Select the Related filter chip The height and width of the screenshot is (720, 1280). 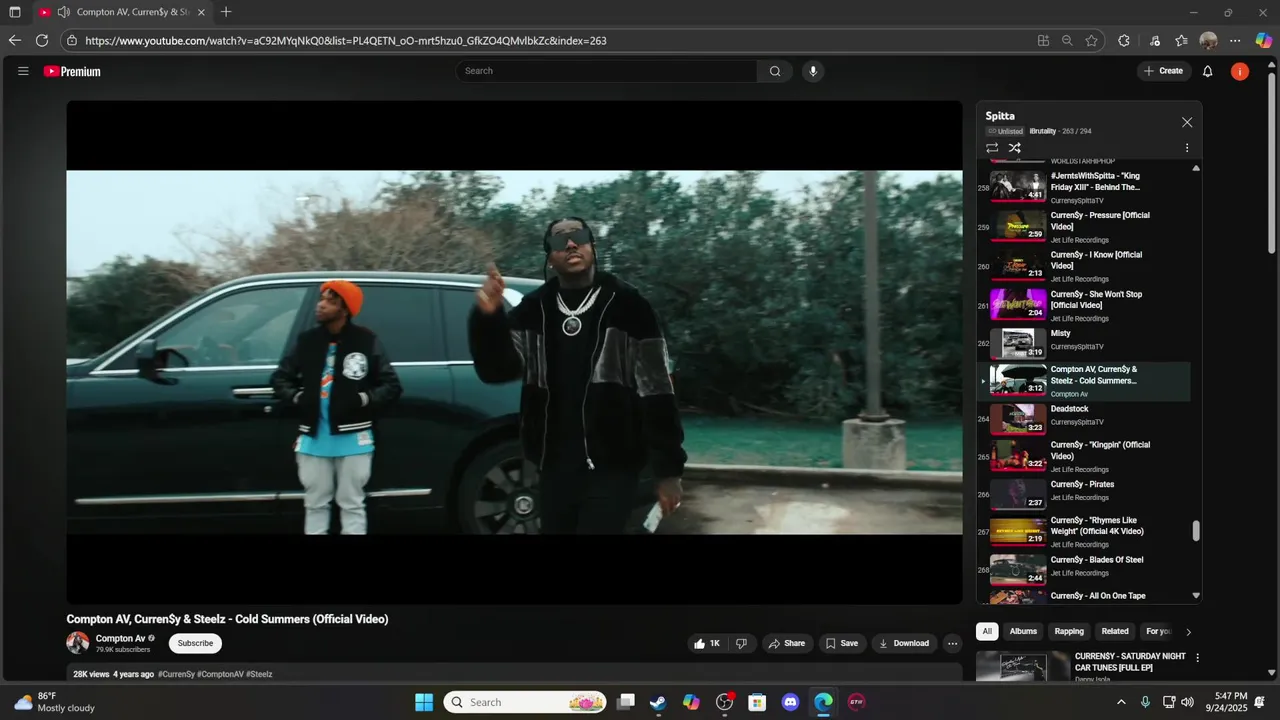coord(1115,632)
